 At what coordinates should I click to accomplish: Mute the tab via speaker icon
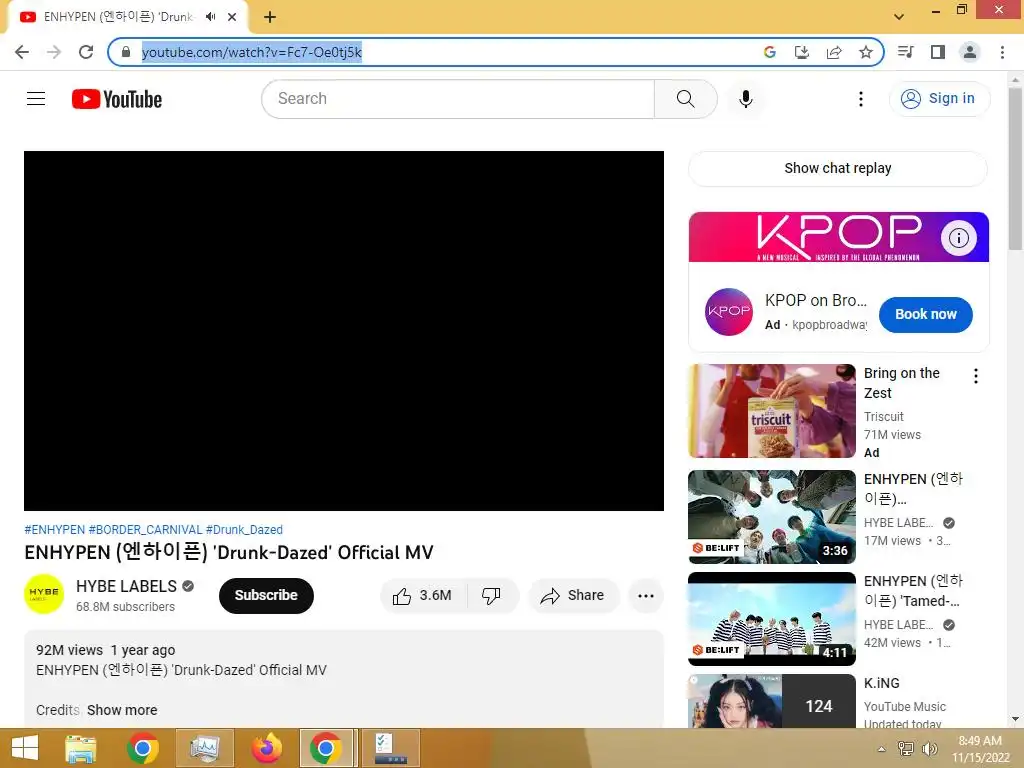coord(210,17)
